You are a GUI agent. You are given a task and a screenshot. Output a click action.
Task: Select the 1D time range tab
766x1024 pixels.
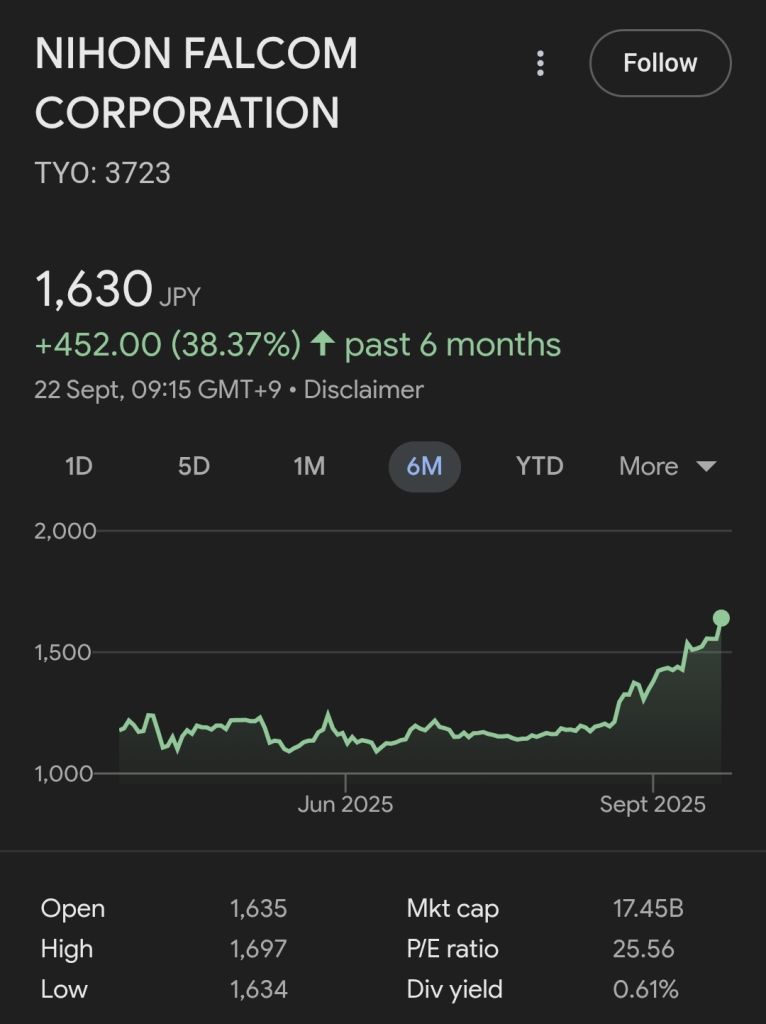click(x=78, y=466)
